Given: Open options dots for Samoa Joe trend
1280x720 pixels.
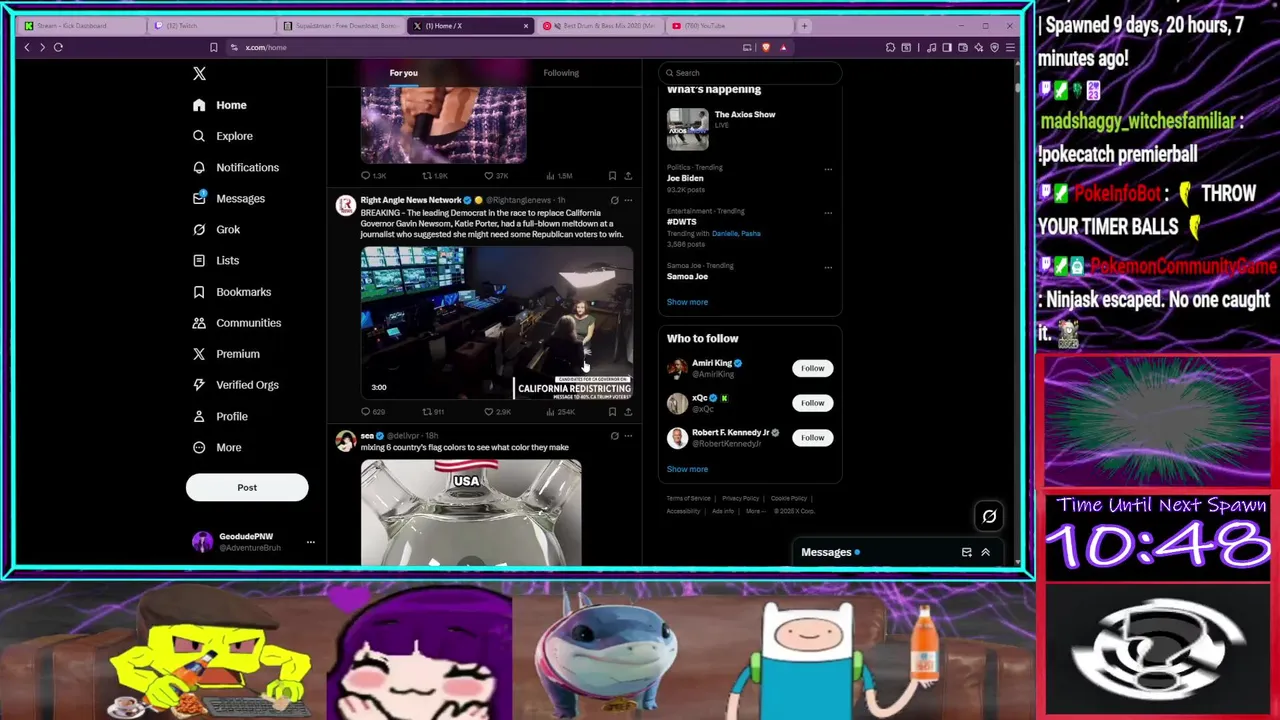Looking at the screenshot, I should coord(828,267).
